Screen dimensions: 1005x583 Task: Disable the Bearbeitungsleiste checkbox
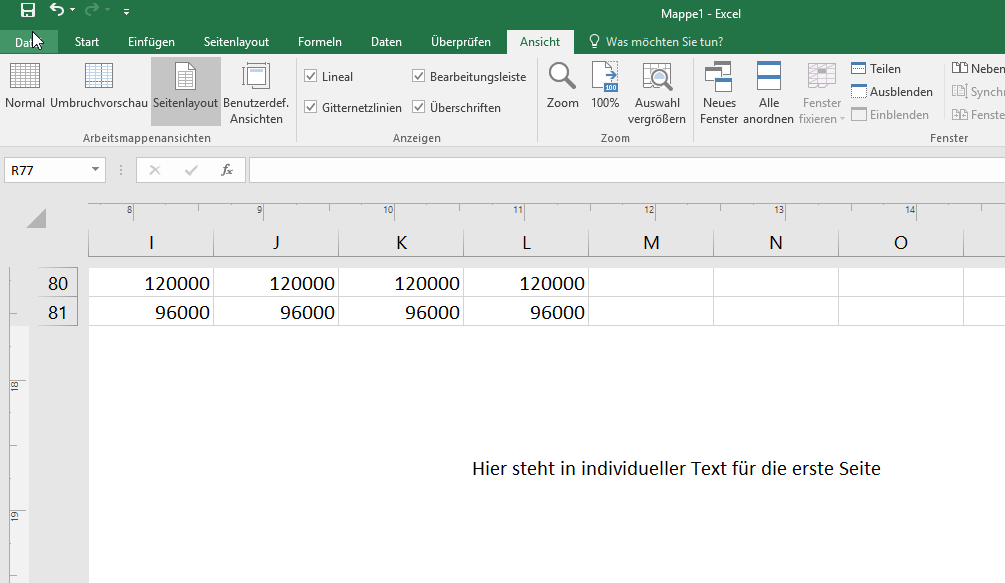(419, 77)
